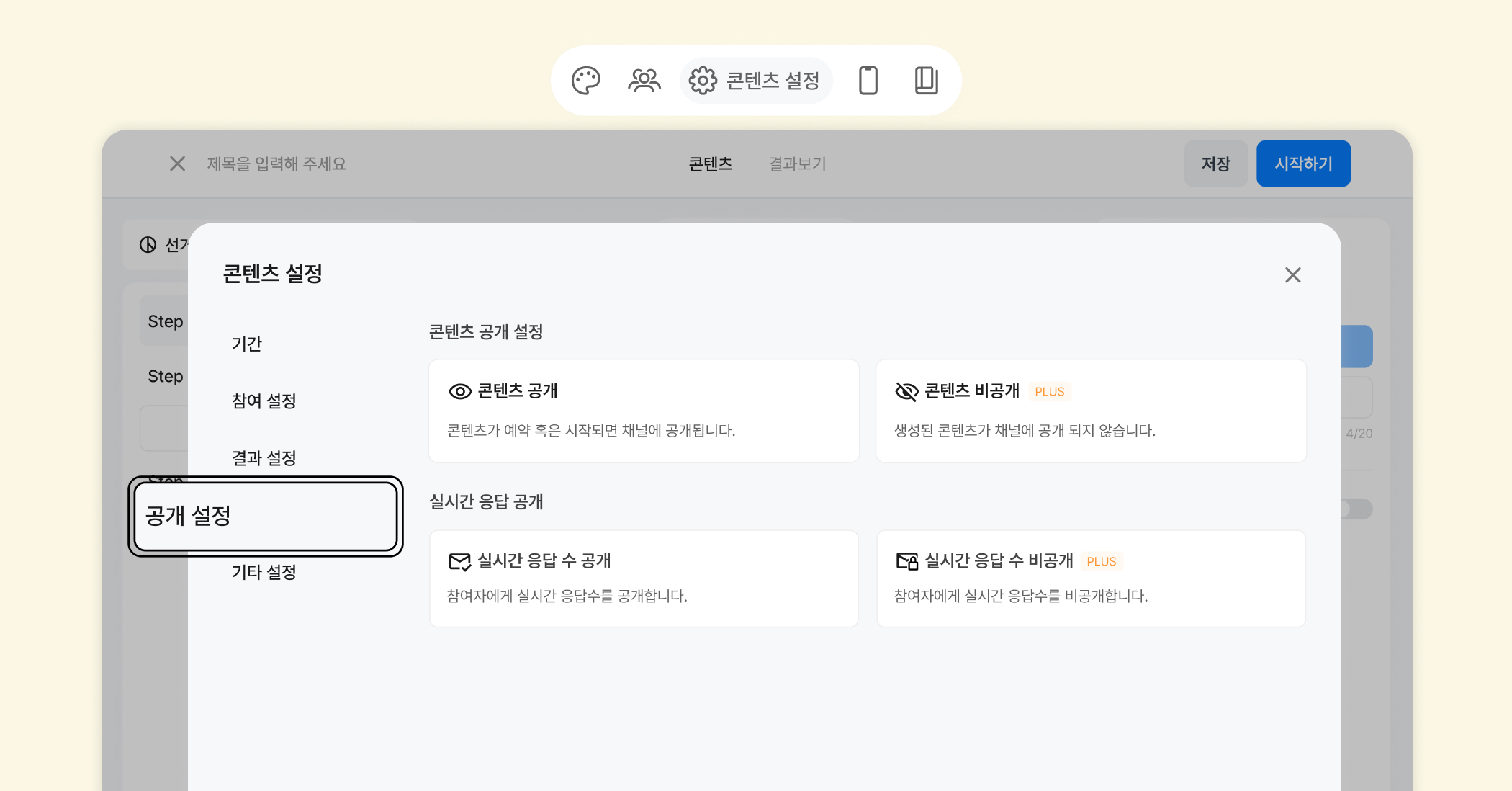Click the pie chart icon at left
The height and width of the screenshot is (791, 1512).
(x=148, y=245)
